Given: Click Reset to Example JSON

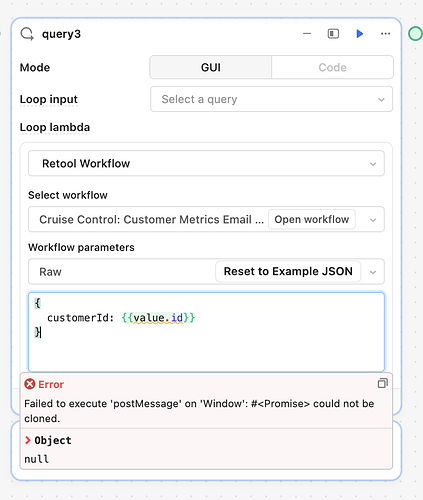Looking at the screenshot, I should 288,271.
